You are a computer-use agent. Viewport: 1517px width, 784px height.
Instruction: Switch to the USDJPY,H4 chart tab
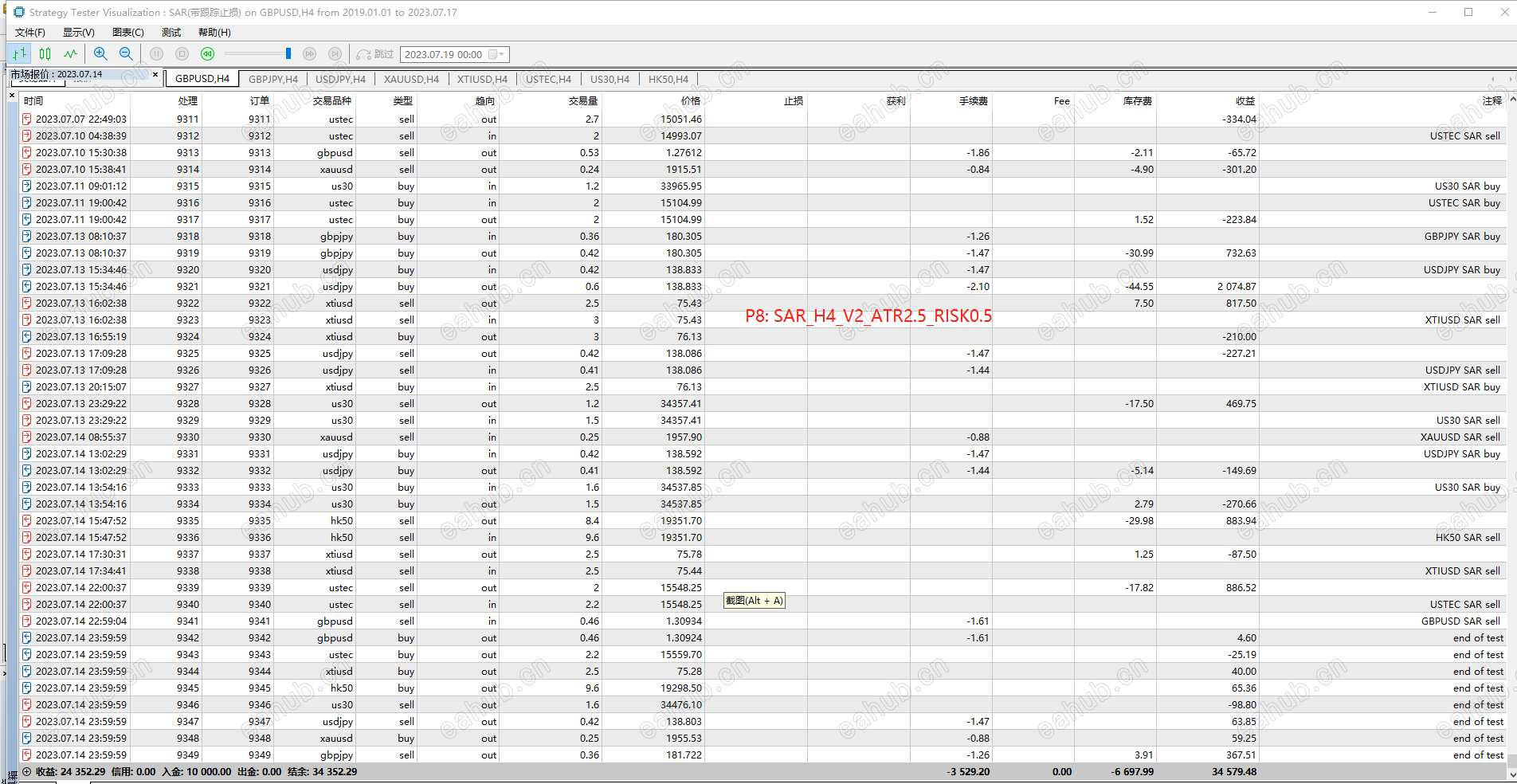340,79
